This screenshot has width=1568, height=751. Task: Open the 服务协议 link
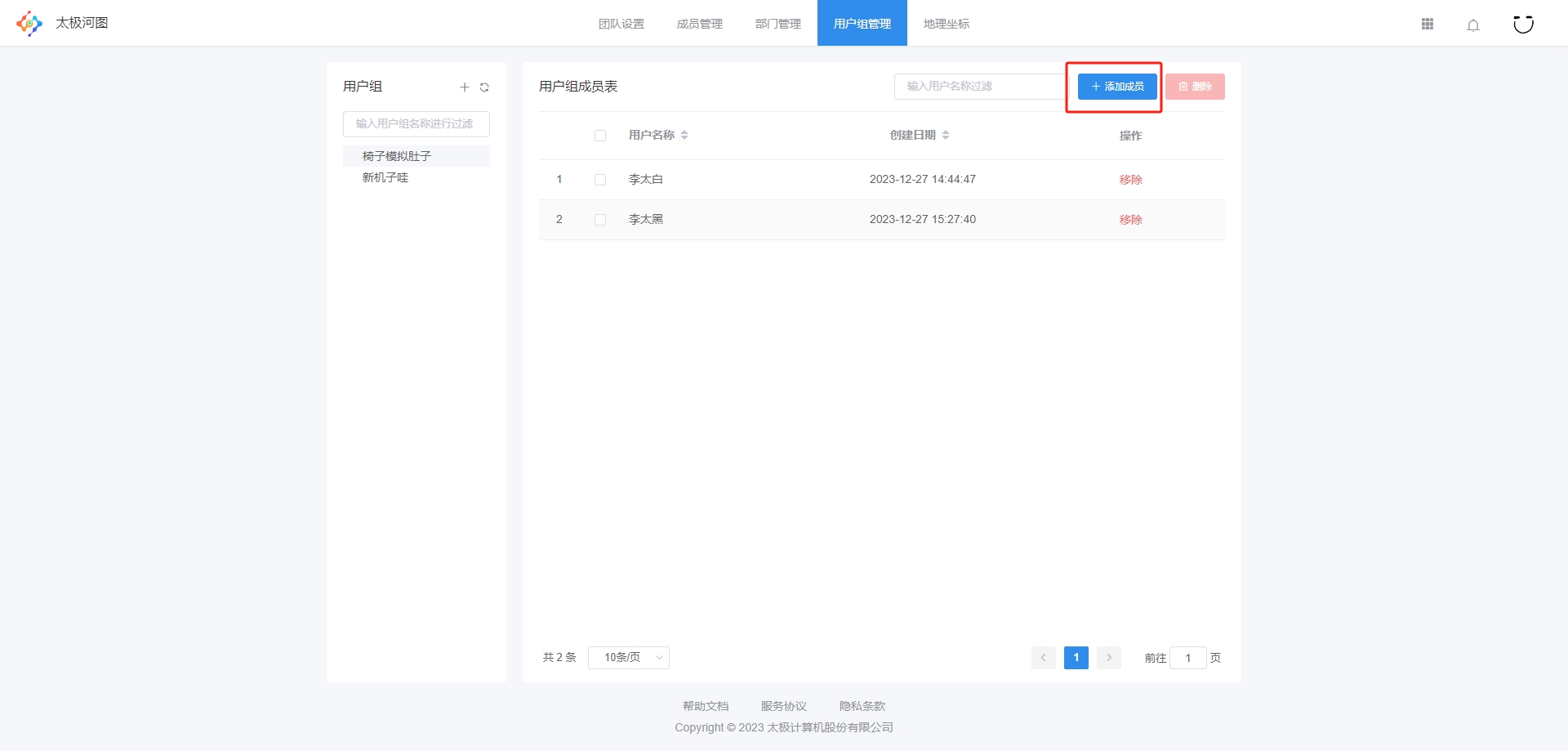[784, 706]
